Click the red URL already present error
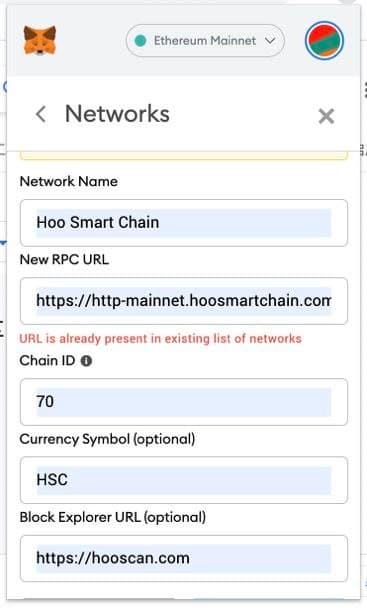 (x=160, y=339)
